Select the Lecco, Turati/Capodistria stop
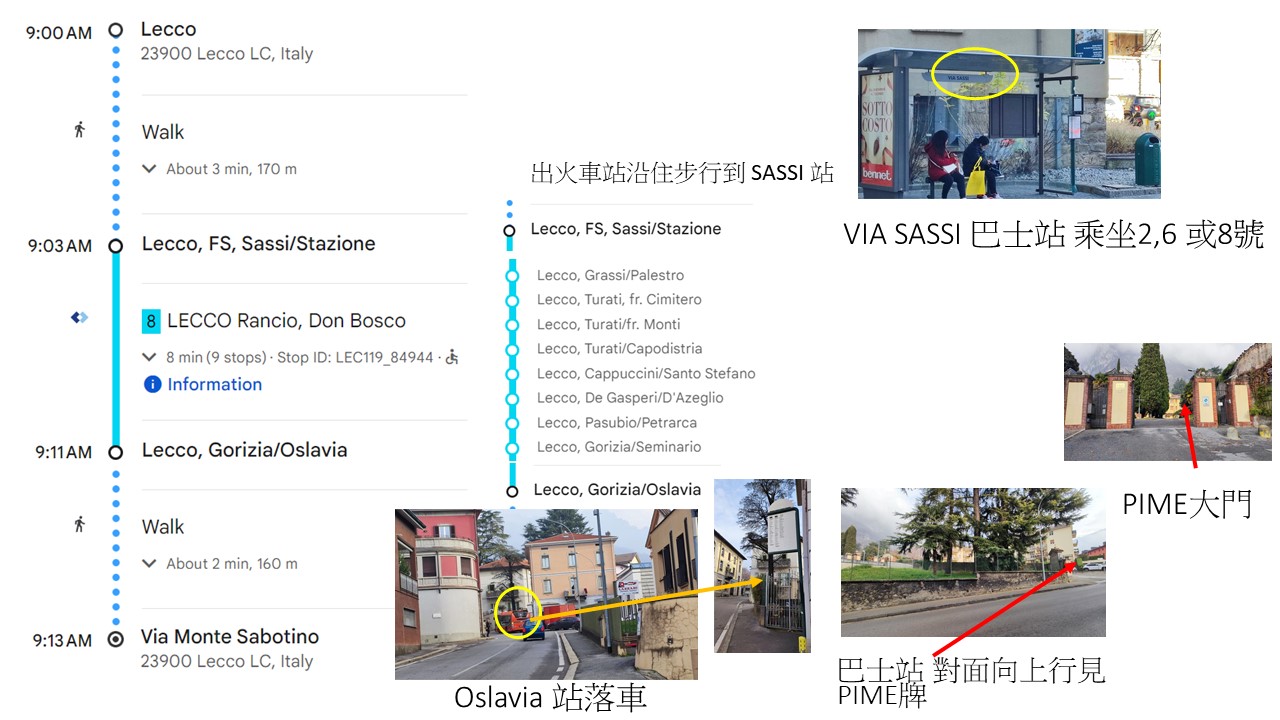Screen dimensions: 1280x720 (619, 349)
